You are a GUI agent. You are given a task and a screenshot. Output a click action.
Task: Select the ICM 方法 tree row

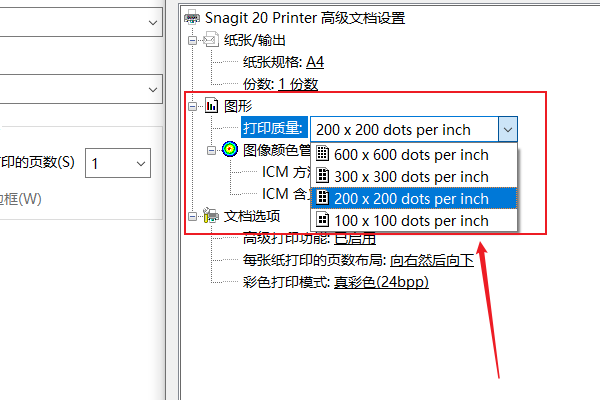286,172
